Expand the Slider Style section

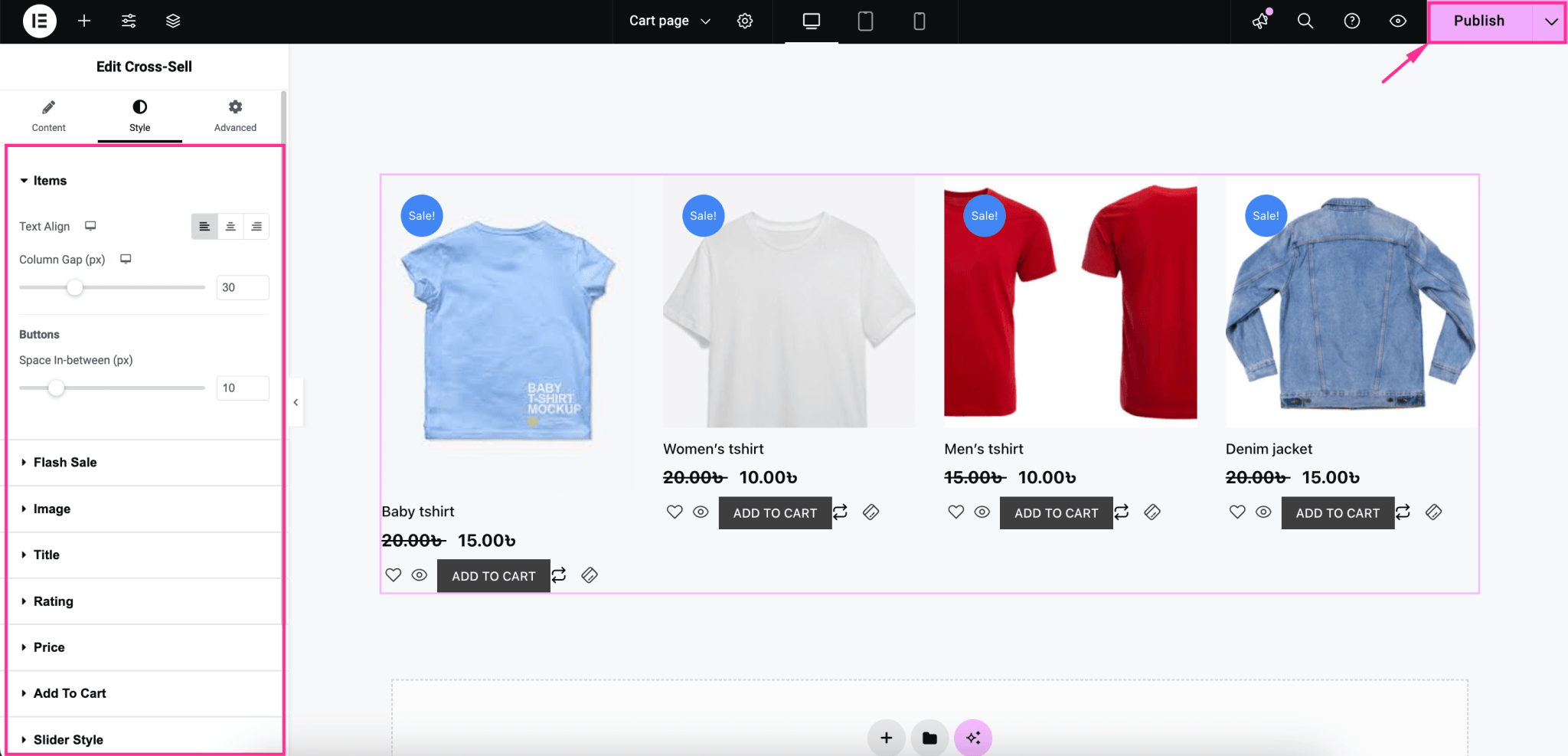pyautogui.click(x=67, y=738)
